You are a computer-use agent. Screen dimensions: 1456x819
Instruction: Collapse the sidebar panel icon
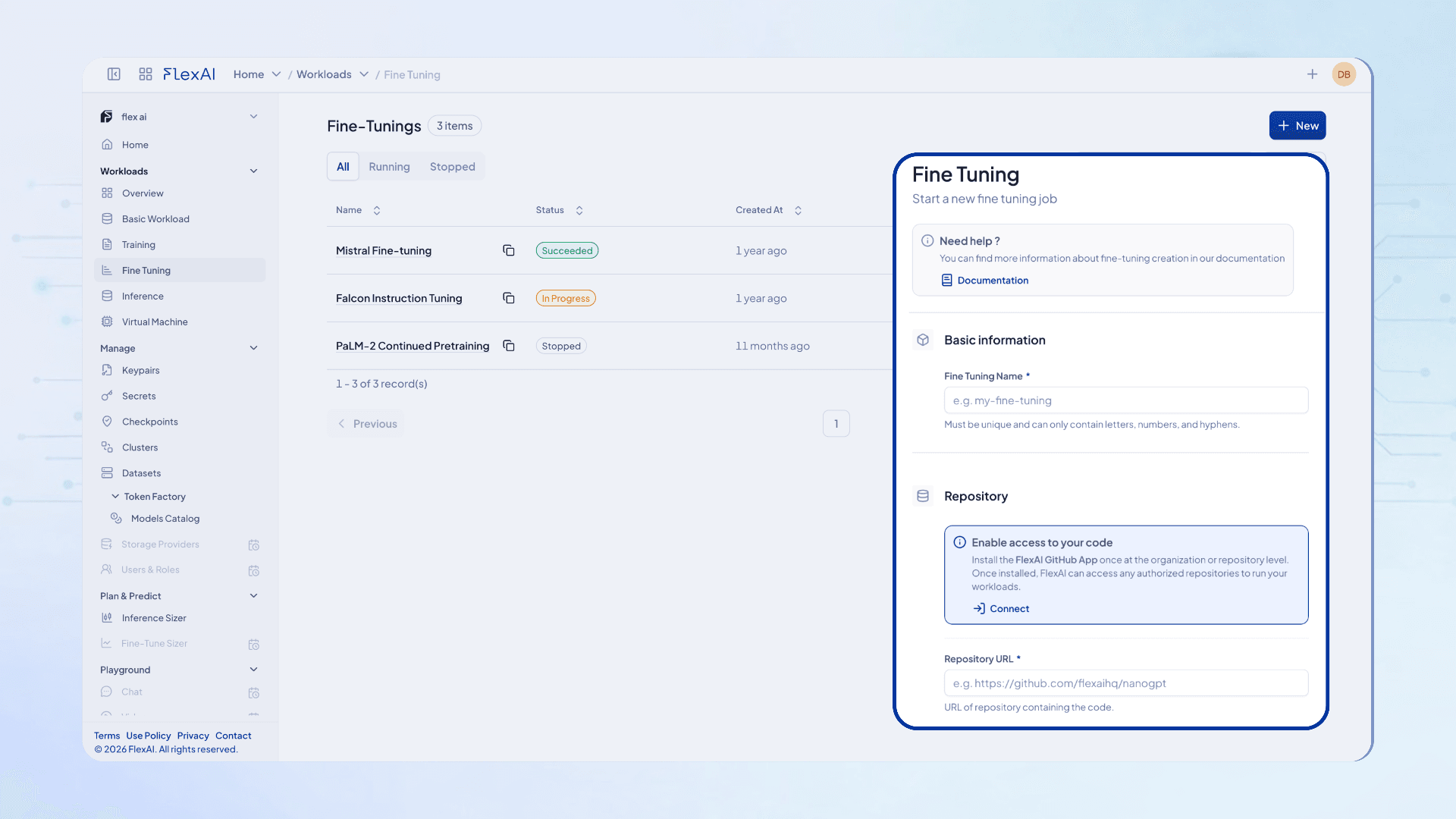(114, 74)
